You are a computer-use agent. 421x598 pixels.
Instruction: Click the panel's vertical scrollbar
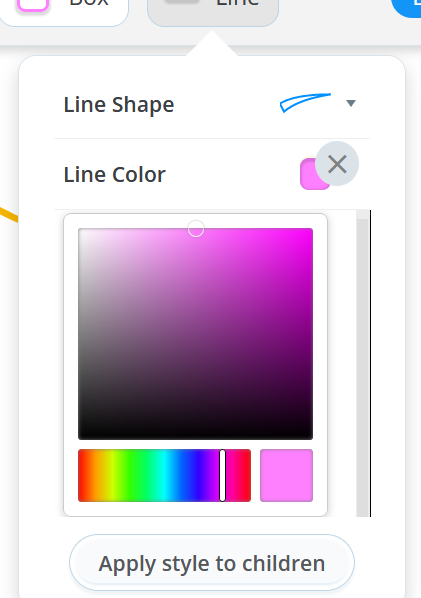click(363, 363)
